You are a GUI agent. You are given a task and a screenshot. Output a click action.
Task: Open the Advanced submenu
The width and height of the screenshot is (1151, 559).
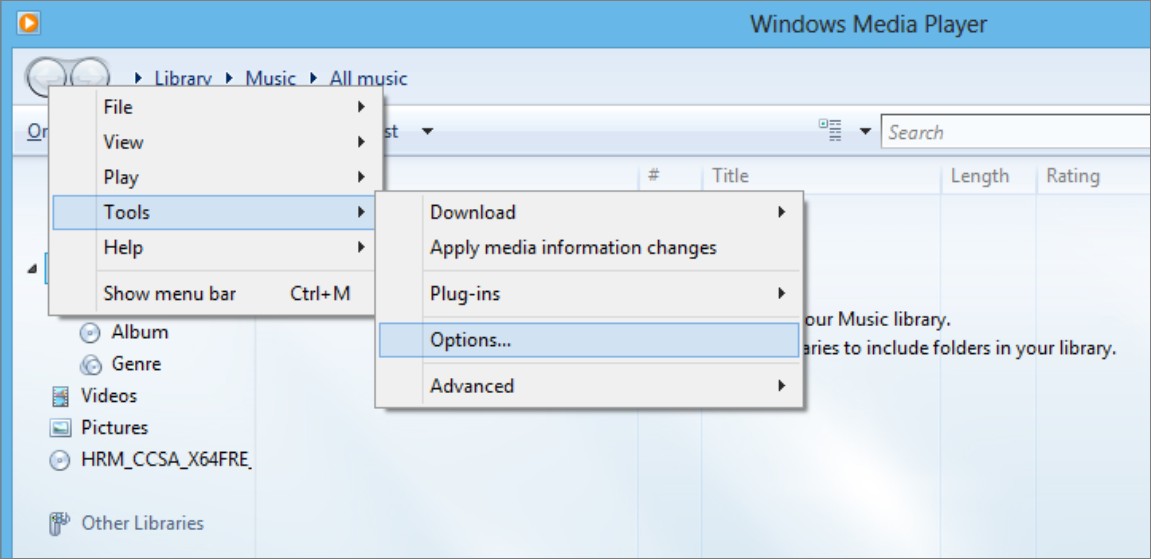coord(589,386)
